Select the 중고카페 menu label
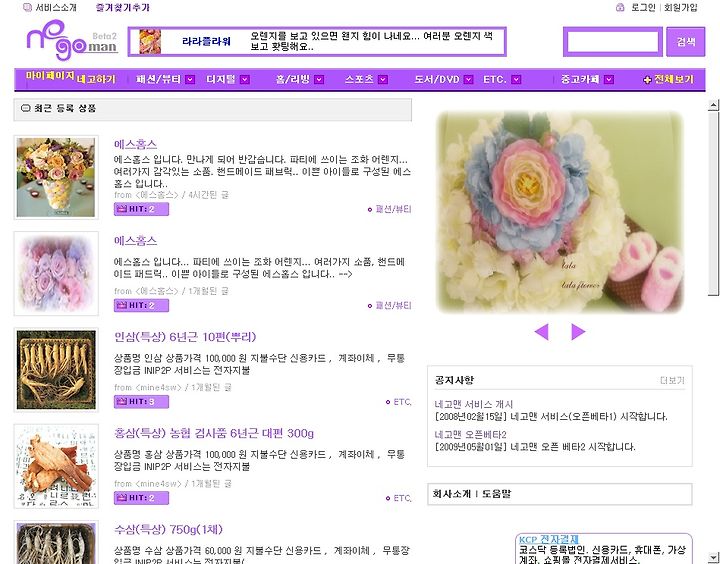Viewport: 720px width, 564px height. [x=580, y=79]
